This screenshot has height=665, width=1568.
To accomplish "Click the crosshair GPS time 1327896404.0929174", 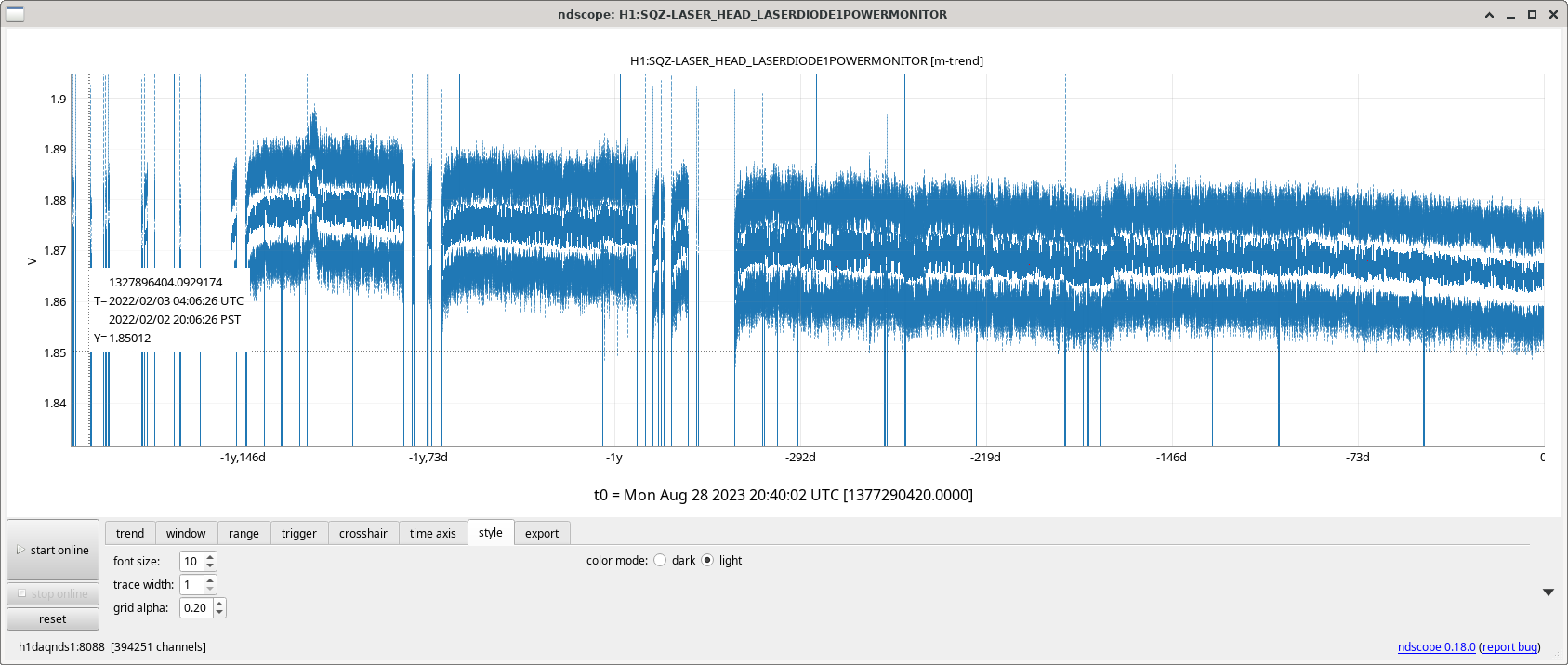I will pos(165,283).
